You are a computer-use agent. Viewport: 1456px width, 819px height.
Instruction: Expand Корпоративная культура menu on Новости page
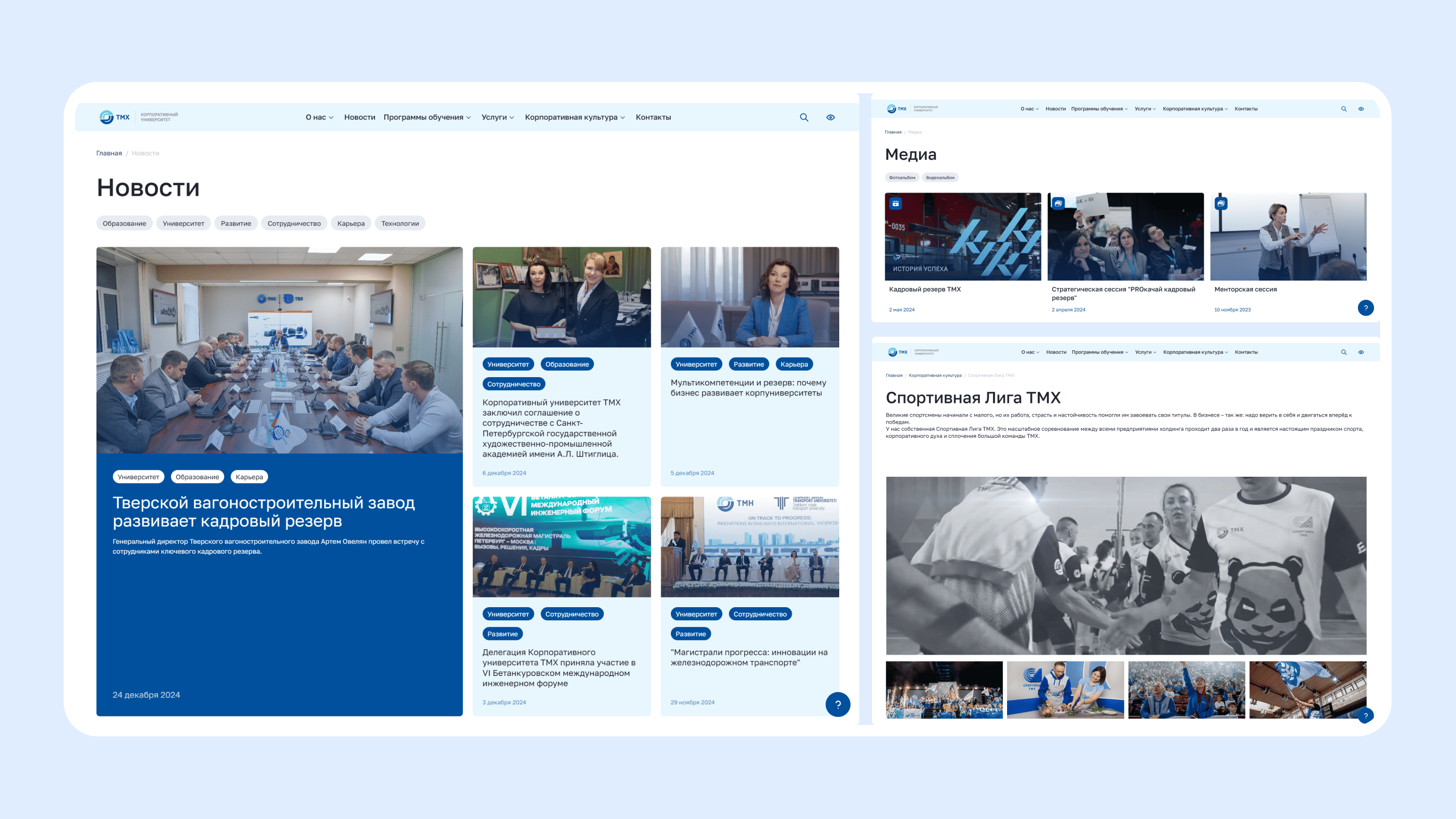tap(575, 118)
